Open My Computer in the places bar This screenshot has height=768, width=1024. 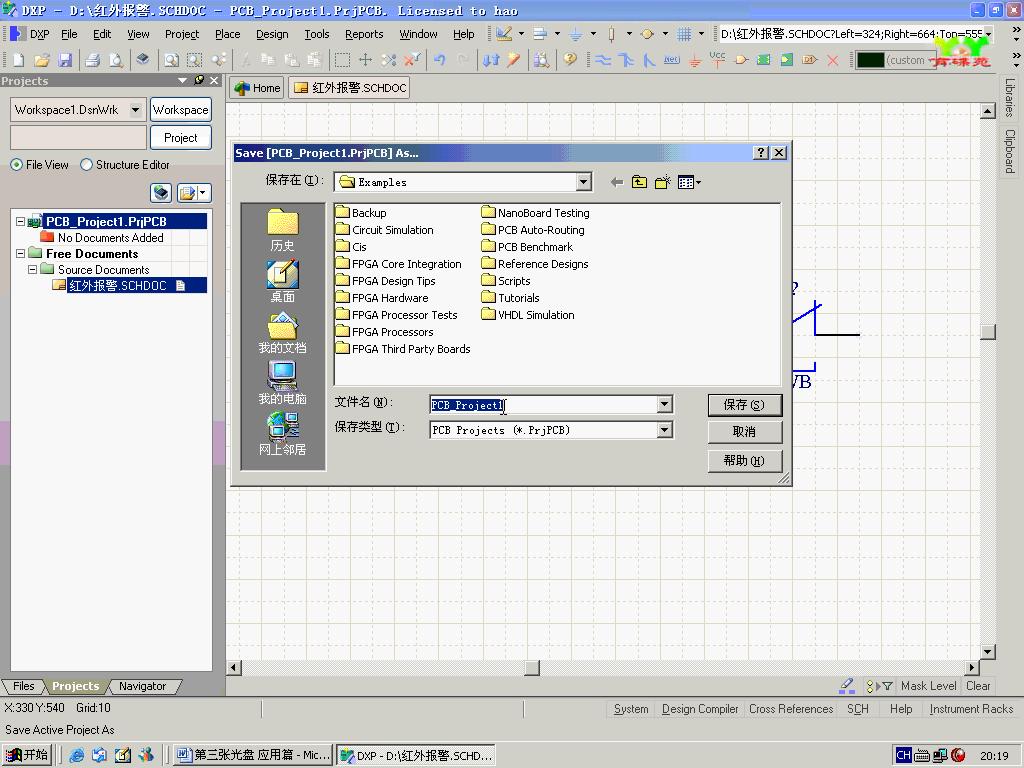click(x=282, y=383)
